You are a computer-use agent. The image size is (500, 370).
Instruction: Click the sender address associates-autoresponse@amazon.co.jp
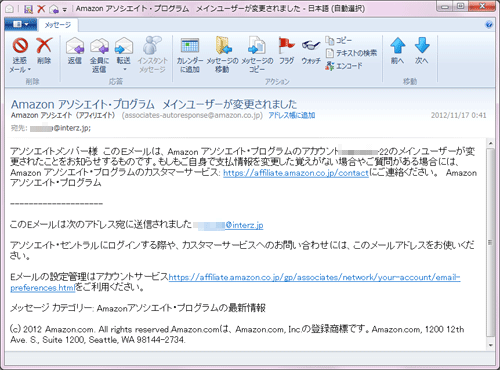[192, 115]
